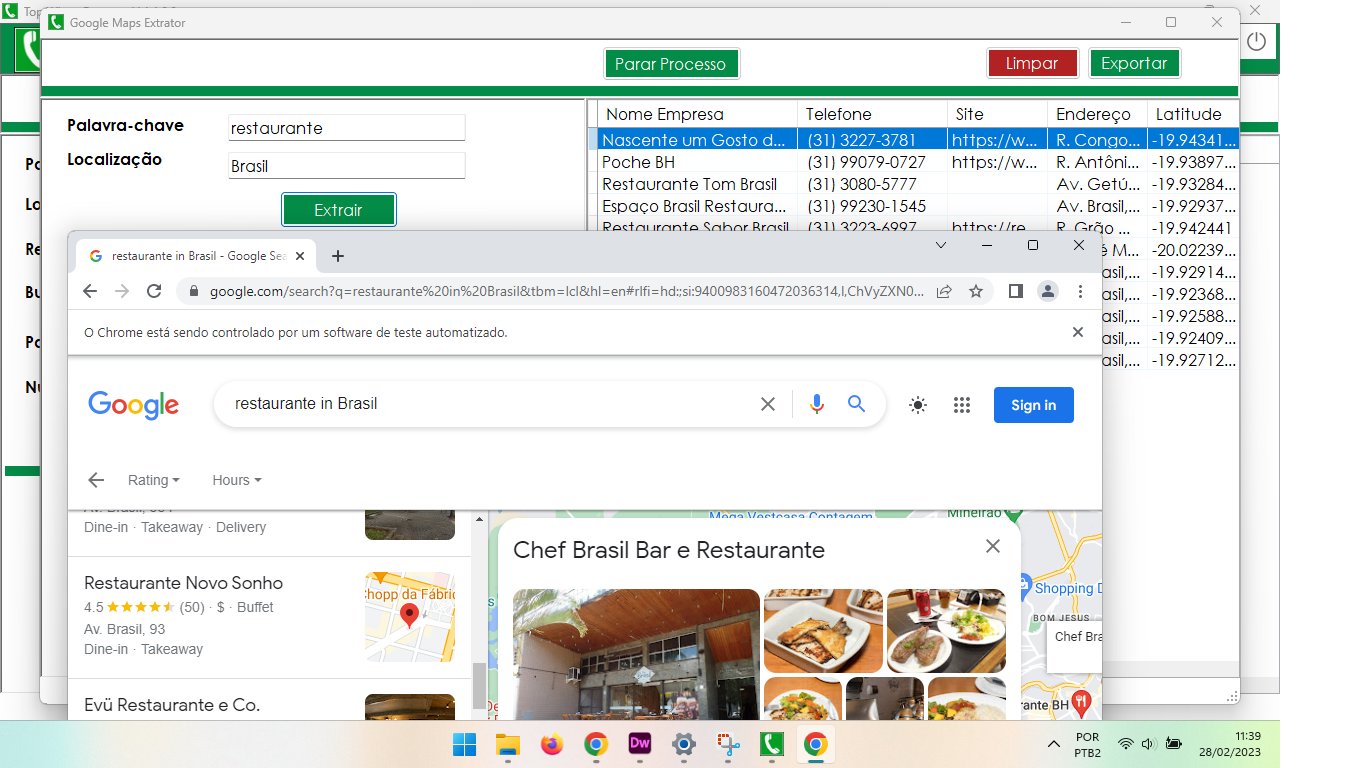Click the Nome Empresa column header
The image size is (1368, 768).
(697, 114)
